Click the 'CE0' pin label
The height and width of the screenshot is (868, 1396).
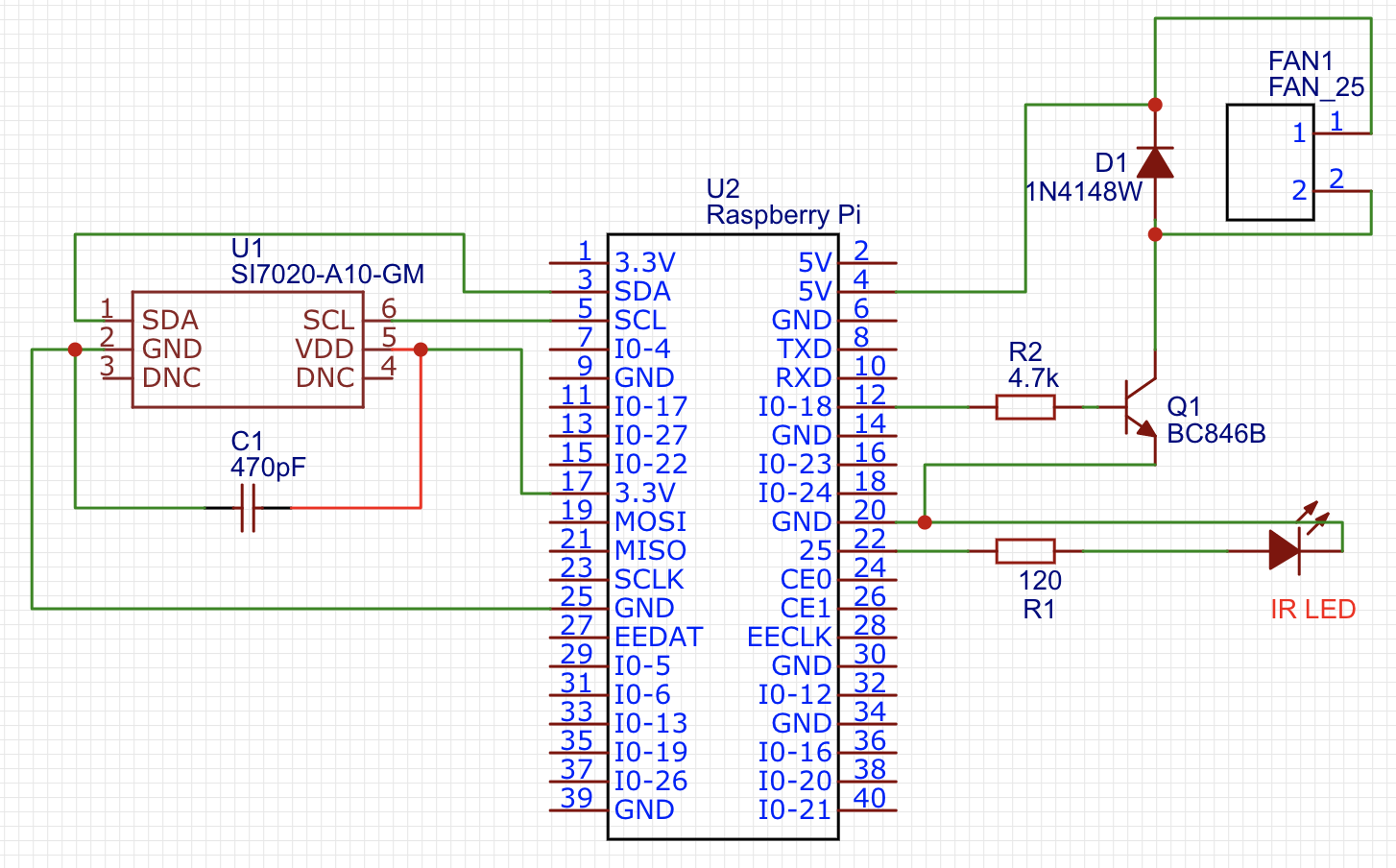[806, 580]
